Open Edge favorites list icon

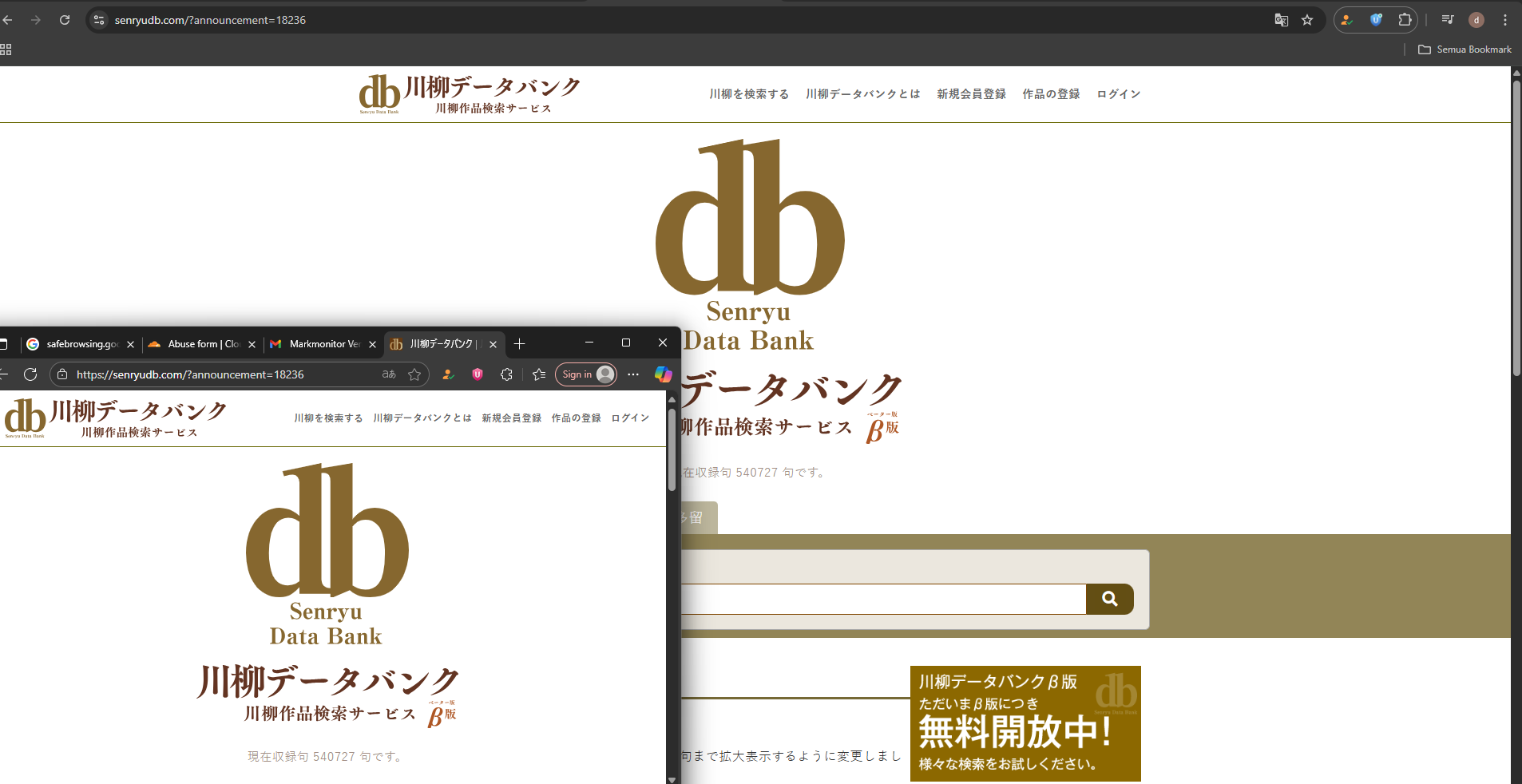(539, 374)
